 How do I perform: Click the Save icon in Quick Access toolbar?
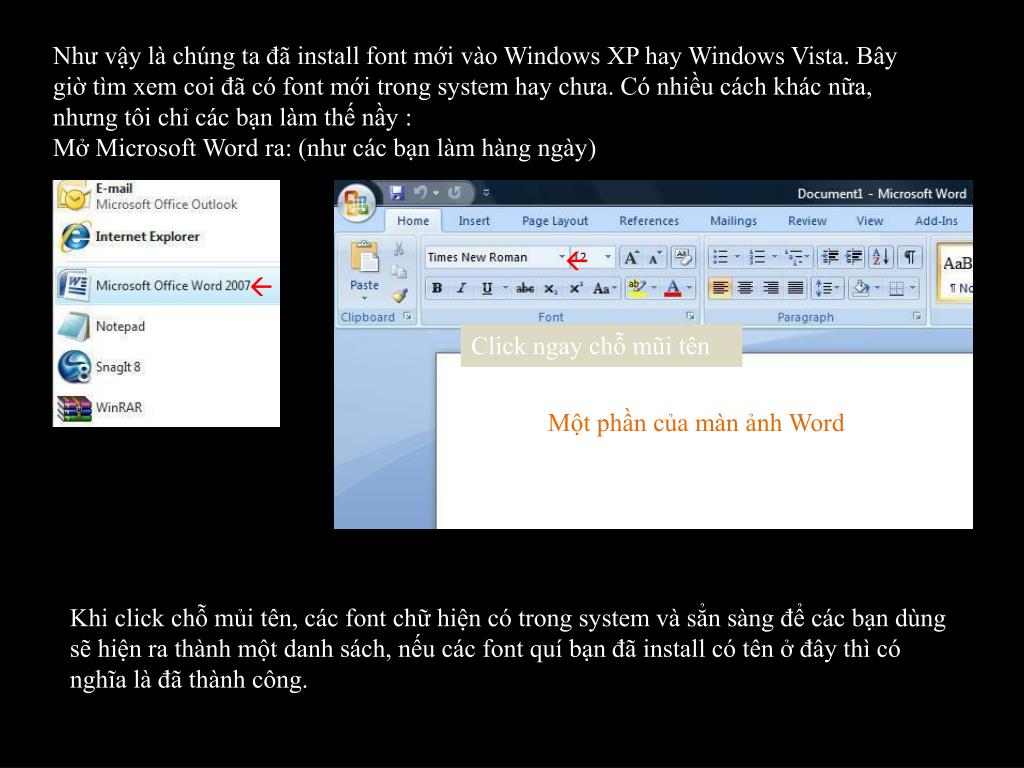396,193
